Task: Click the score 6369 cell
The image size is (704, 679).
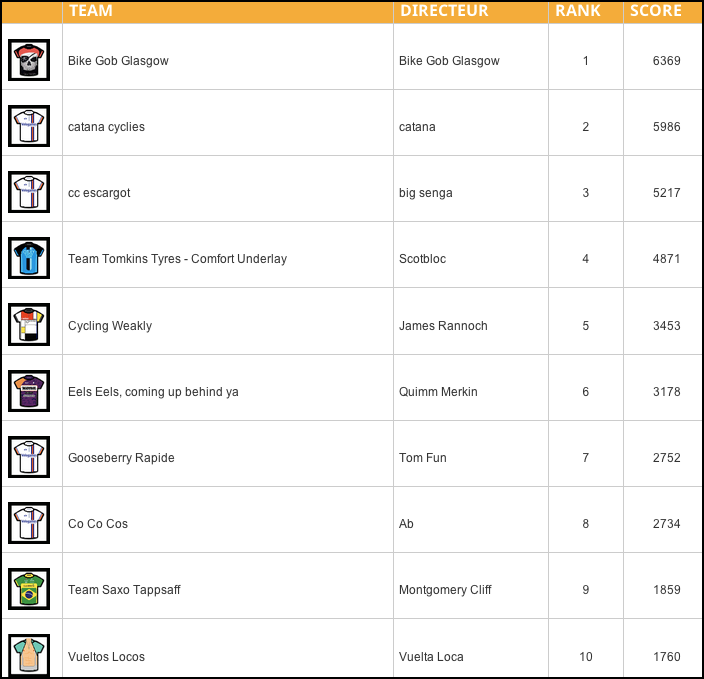Action: [x=666, y=61]
